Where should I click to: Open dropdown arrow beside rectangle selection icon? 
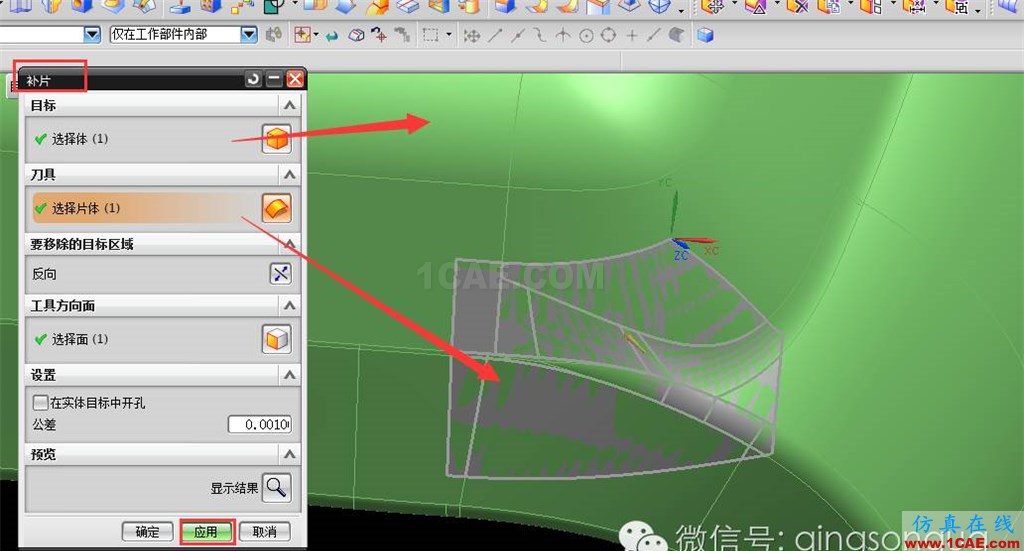coord(448,35)
